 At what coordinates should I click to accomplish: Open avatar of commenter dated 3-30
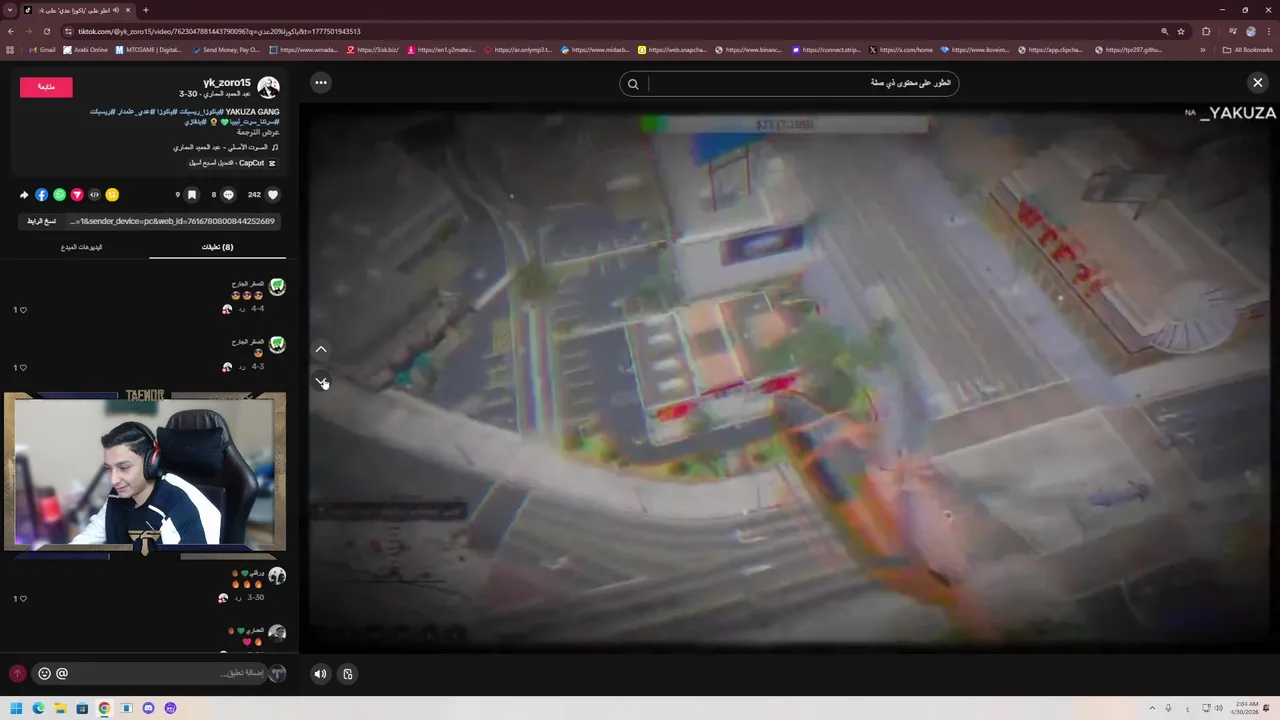click(277, 576)
